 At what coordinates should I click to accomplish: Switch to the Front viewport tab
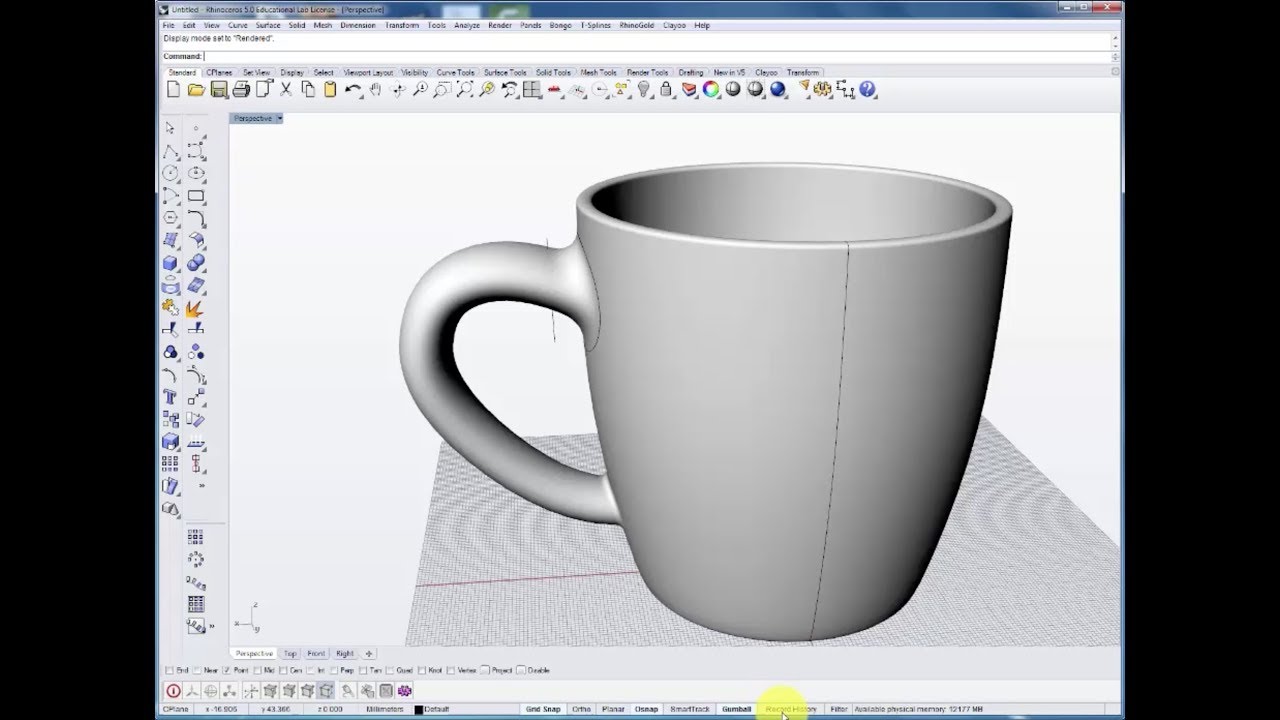coord(316,653)
